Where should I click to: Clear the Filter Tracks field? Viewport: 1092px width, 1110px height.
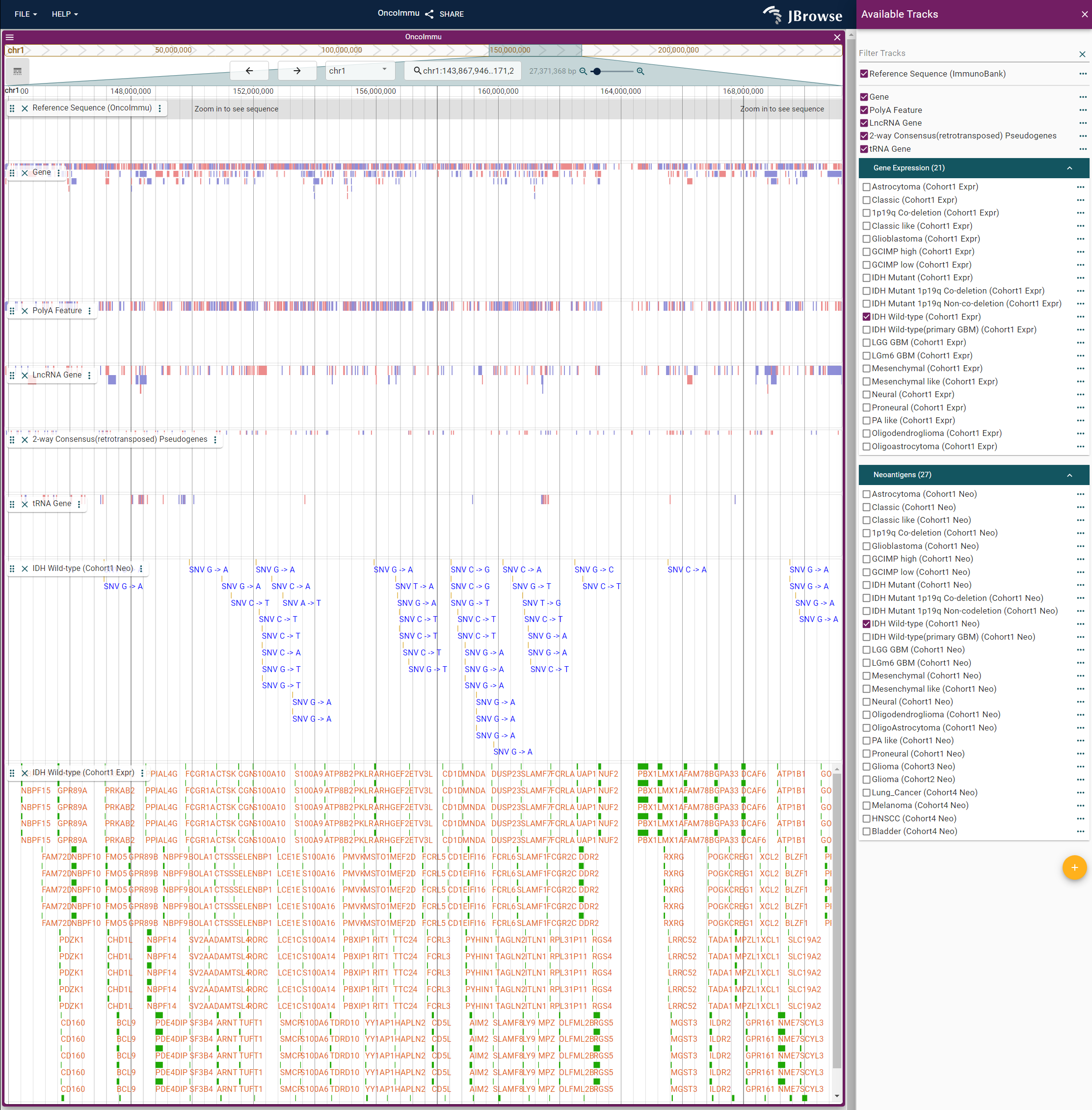click(x=1082, y=54)
